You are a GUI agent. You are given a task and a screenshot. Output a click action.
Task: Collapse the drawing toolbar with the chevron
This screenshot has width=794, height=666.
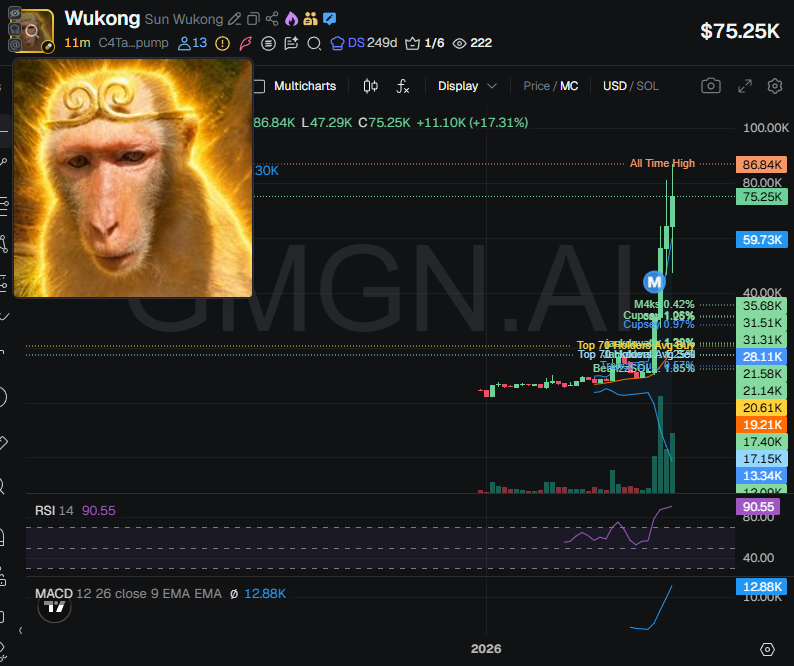[20, 631]
